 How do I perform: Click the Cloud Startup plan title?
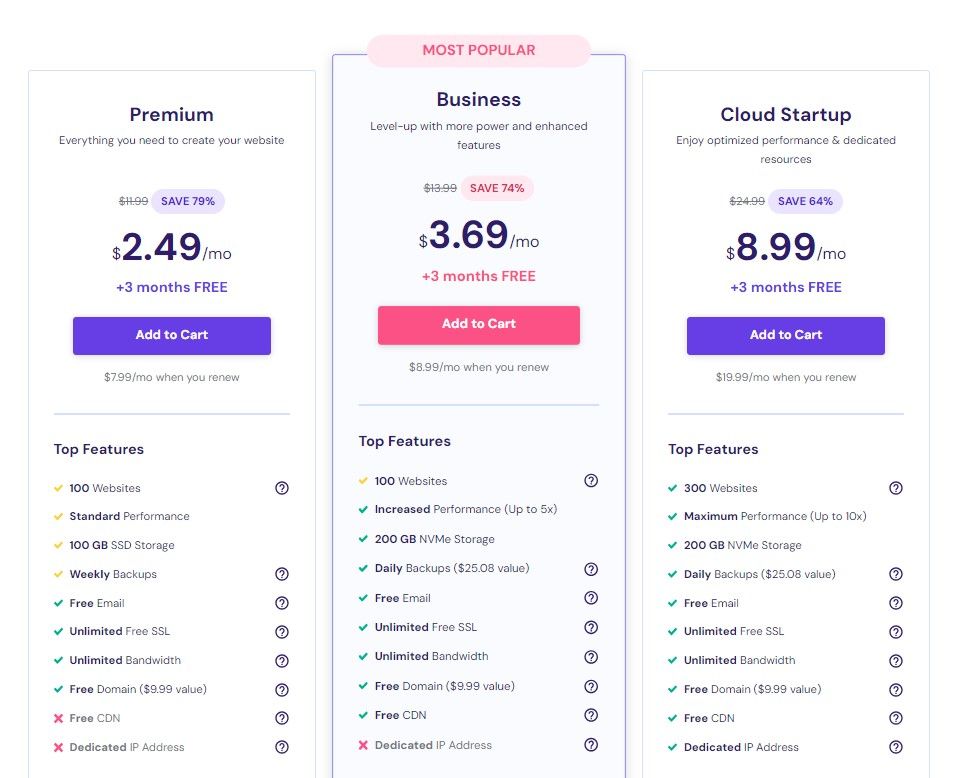pyautogui.click(x=785, y=114)
